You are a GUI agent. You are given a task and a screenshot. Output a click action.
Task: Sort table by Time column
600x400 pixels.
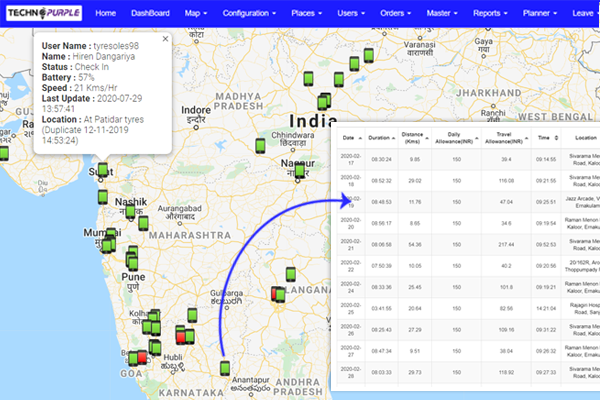pos(546,138)
